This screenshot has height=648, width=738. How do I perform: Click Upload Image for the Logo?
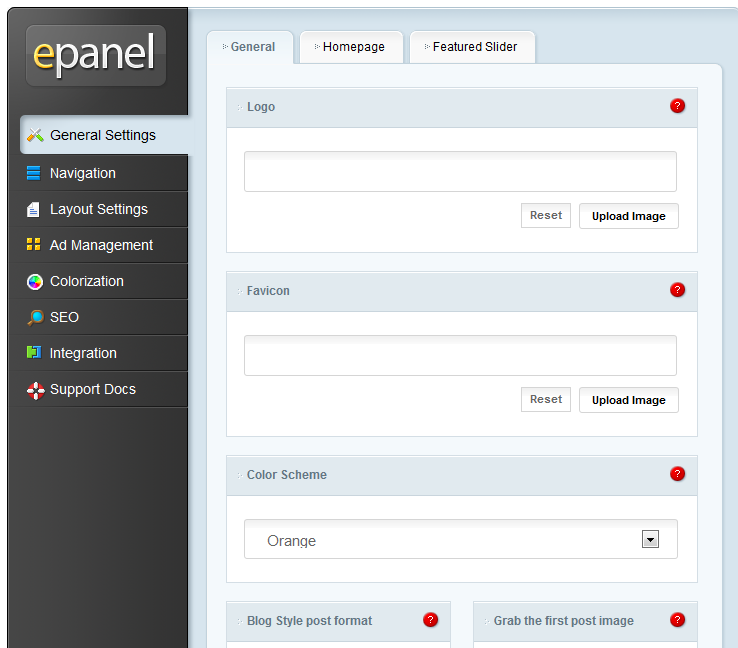(x=628, y=216)
